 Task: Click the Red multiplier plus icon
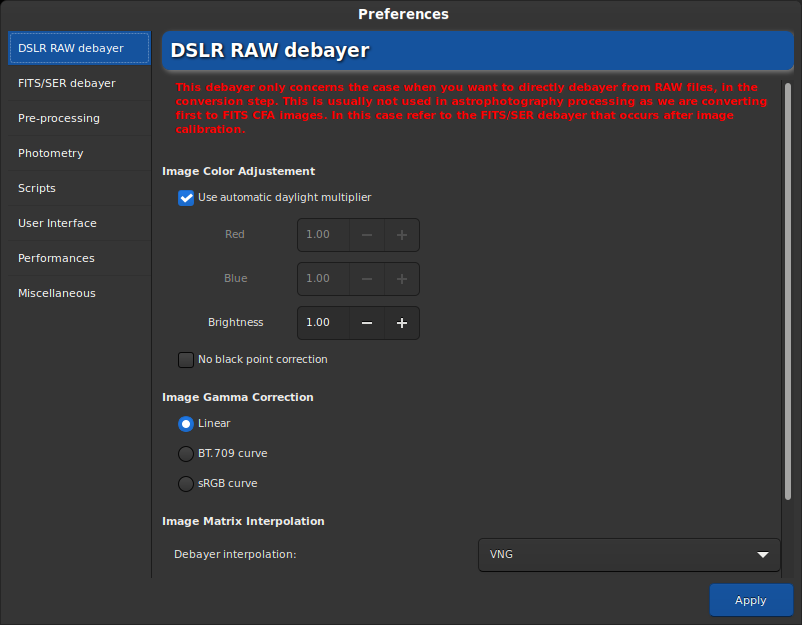pos(402,235)
